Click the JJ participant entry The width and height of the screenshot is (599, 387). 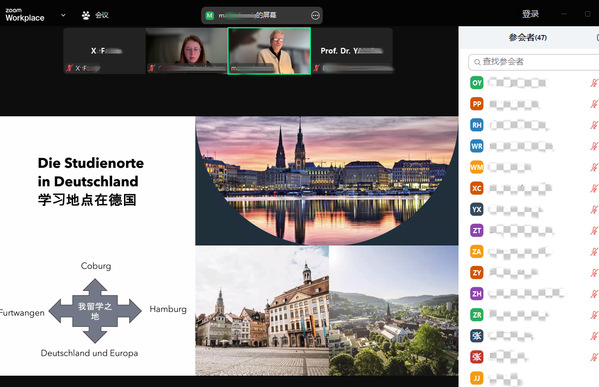click(x=529, y=379)
